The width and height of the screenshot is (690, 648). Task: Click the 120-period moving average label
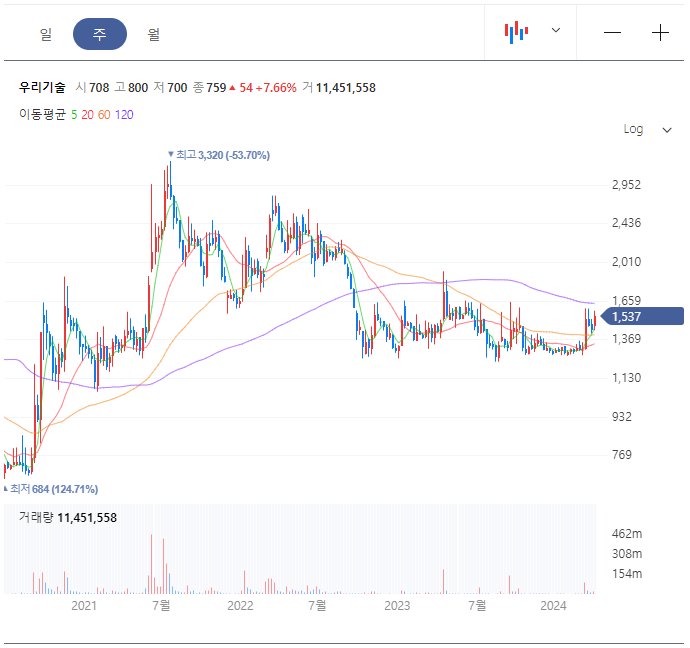[x=124, y=115]
